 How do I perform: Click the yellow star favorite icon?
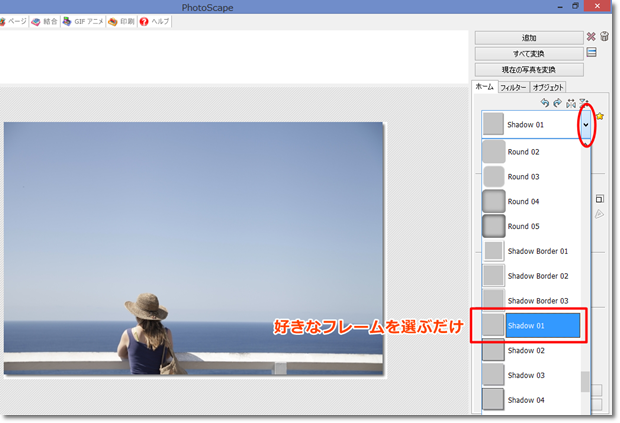click(600, 116)
